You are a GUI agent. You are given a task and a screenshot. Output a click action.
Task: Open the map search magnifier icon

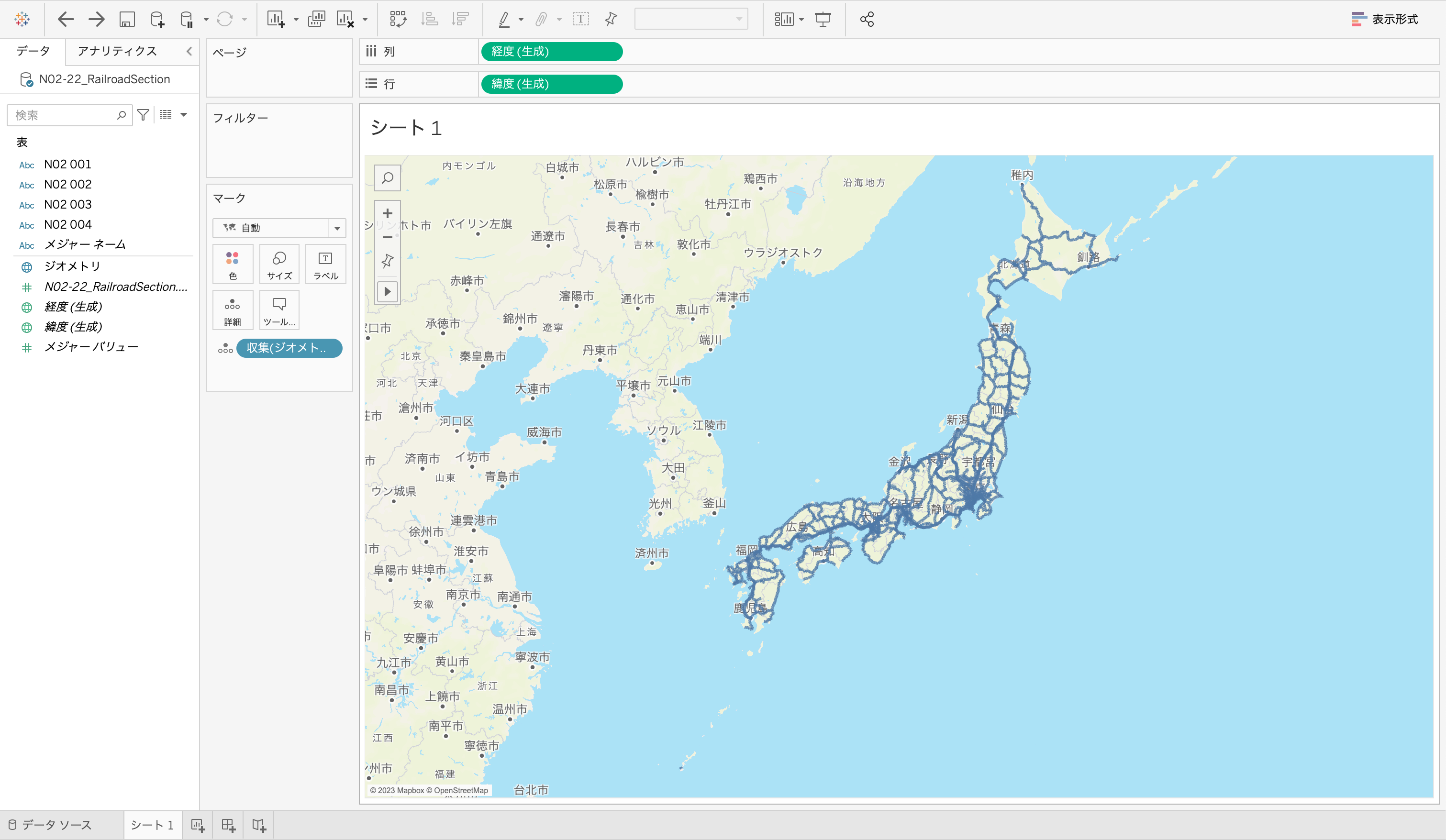click(387, 178)
